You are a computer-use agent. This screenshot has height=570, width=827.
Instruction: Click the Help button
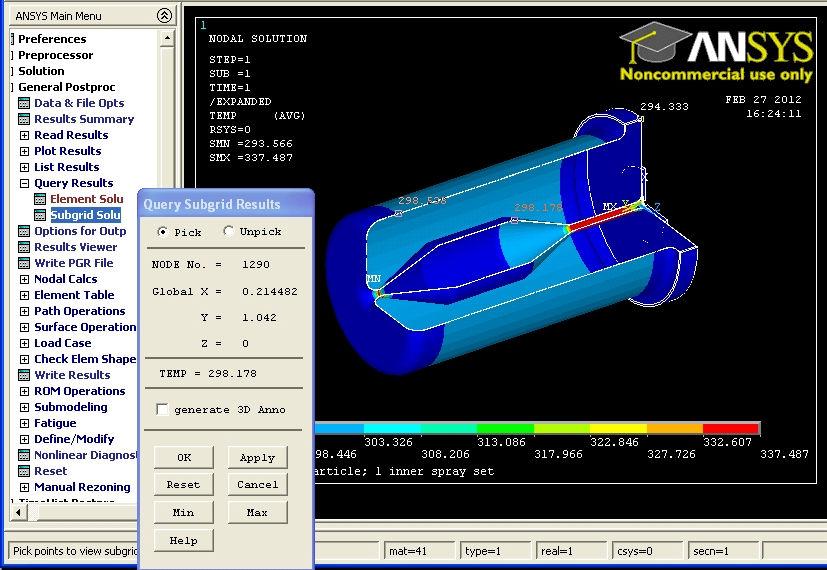(x=184, y=540)
